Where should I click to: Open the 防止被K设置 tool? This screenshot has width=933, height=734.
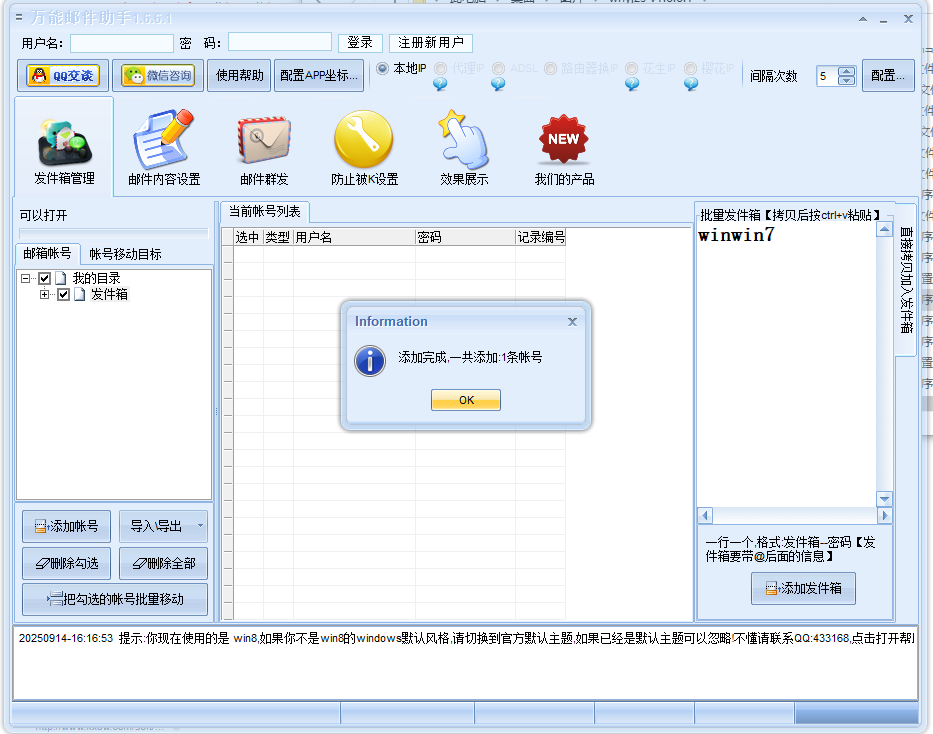pos(363,147)
